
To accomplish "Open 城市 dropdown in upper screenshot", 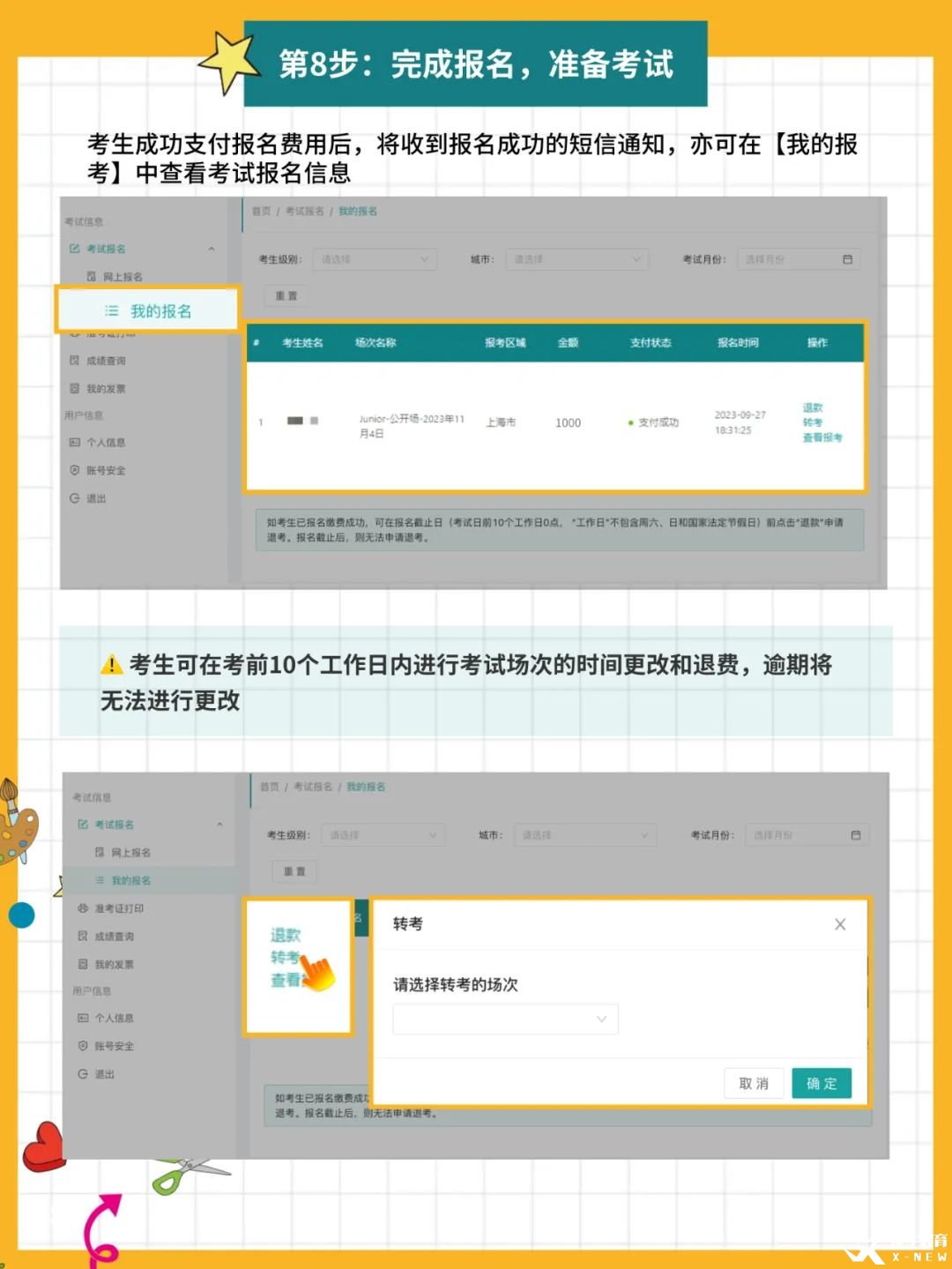I will point(576,259).
